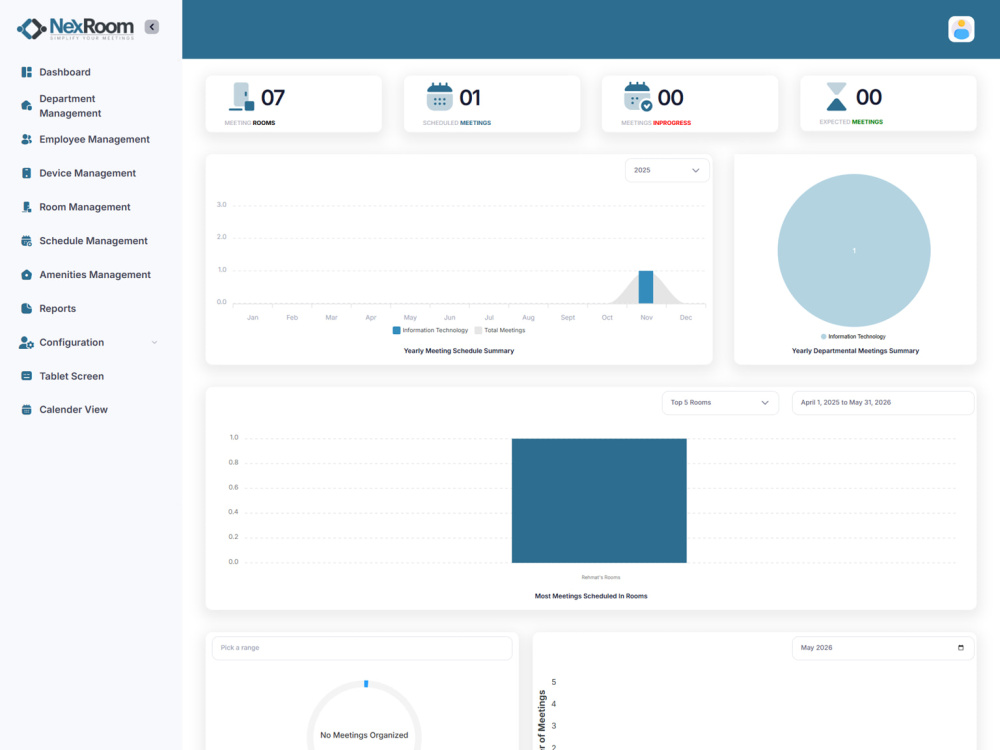1000x750 pixels.
Task: Click the Room Management icon
Action: (26, 207)
